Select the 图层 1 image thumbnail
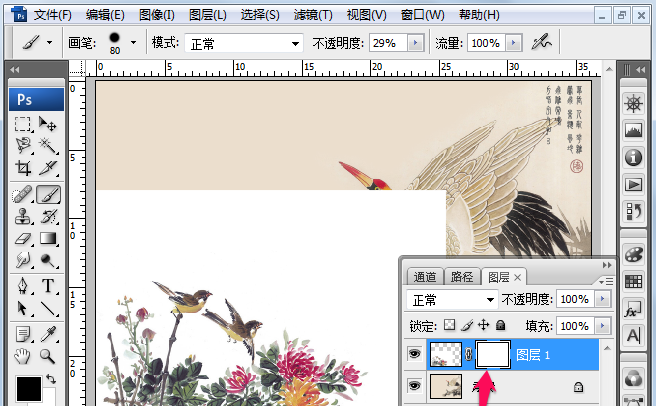Screen dimensions: 656x406 coord(446,355)
